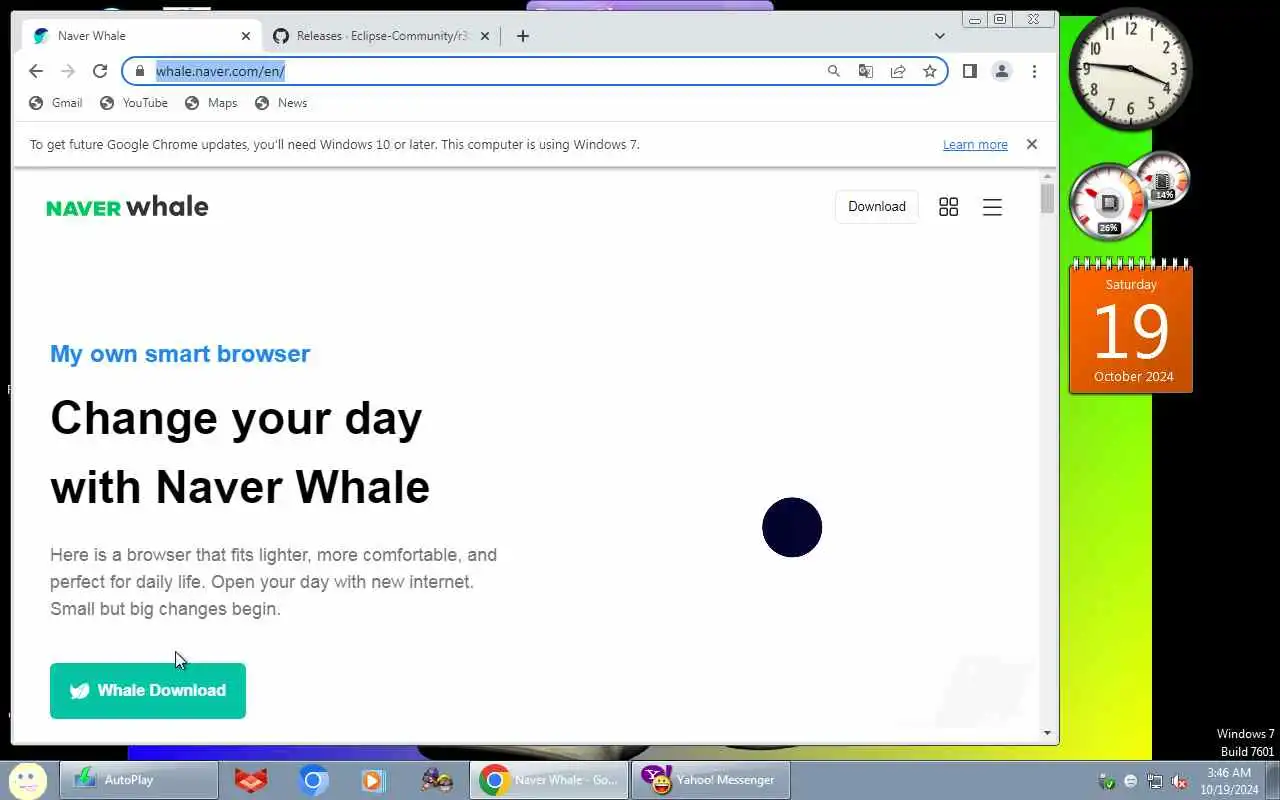Click the NAVER whale logo
The height and width of the screenshot is (800, 1280).
(127, 207)
